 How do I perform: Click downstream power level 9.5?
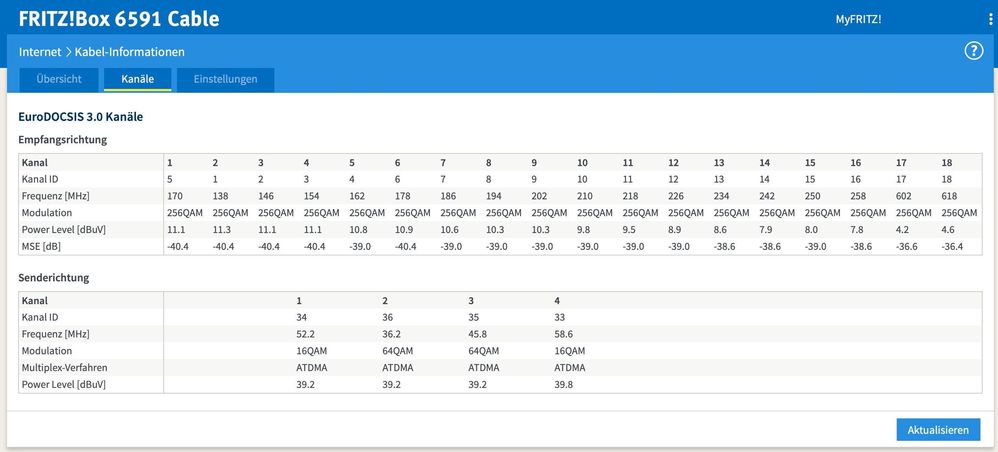(x=629, y=230)
